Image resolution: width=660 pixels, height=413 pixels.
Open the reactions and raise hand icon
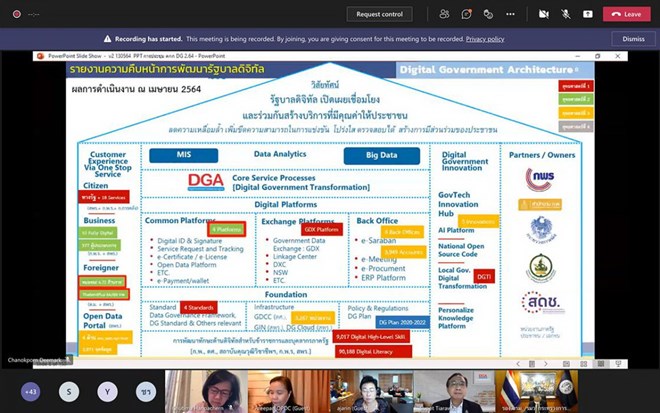[x=488, y=14]
